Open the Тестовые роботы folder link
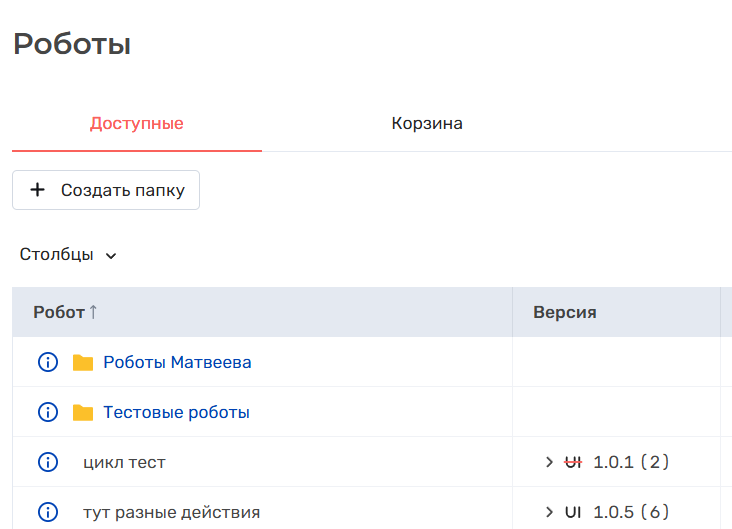The width and height of the screenshot is (732, 529). point(176,412)
